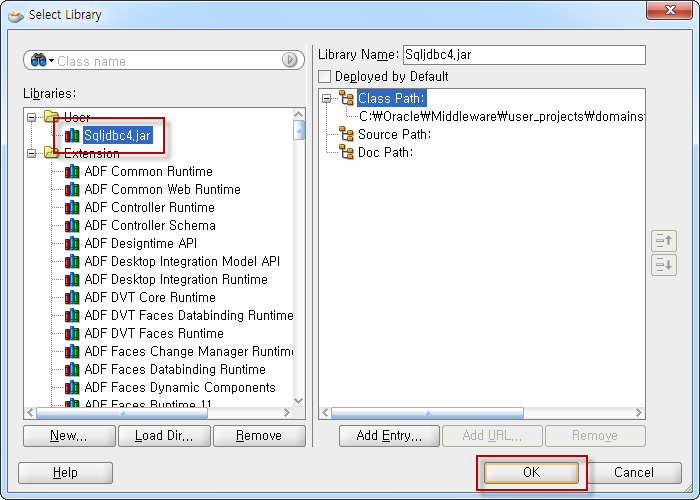Click the Sqljdbc4.jar library icon
This screenshot has height=500, width=700.
click(x=72, y=135)
